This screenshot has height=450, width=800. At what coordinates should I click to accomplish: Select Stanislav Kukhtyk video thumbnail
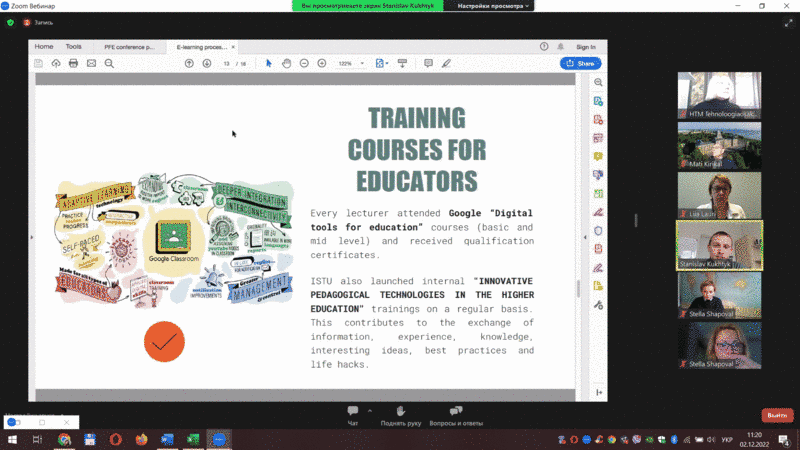pos(719,245)
